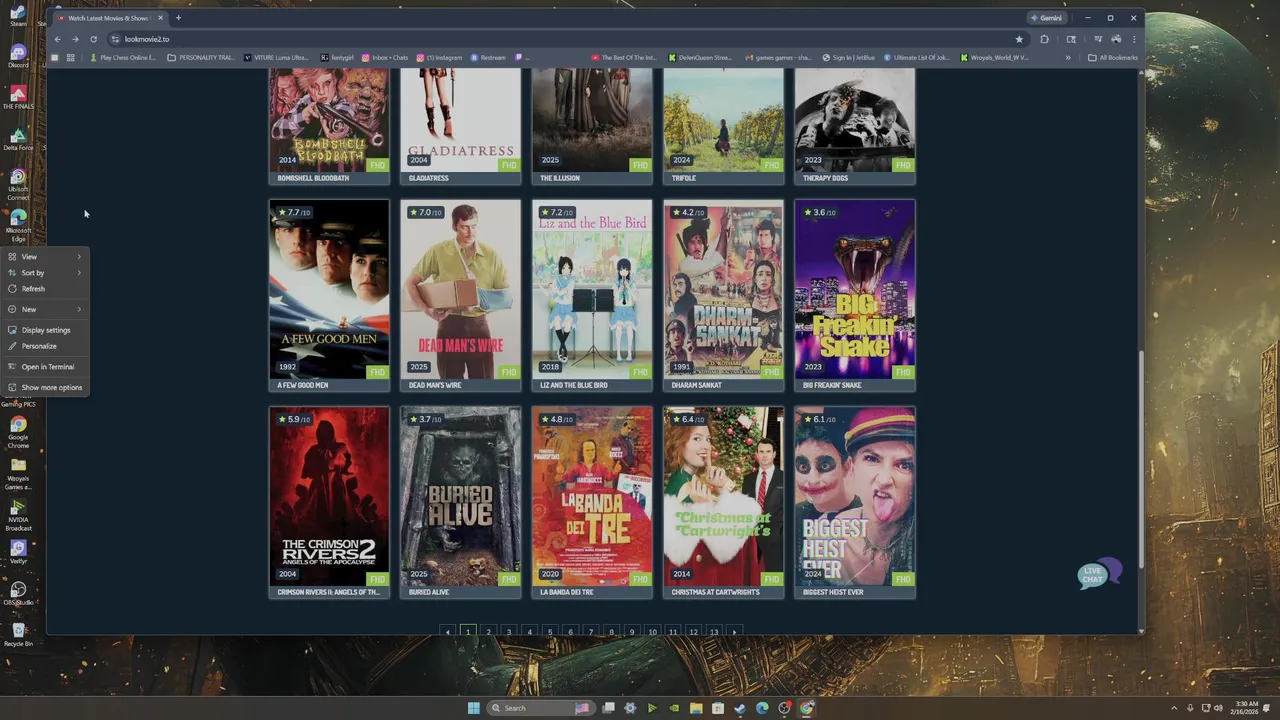Image resolution: width=1280 pixels, height=720 pixels.
Task: Click Show more options
Action: [45, 388]
